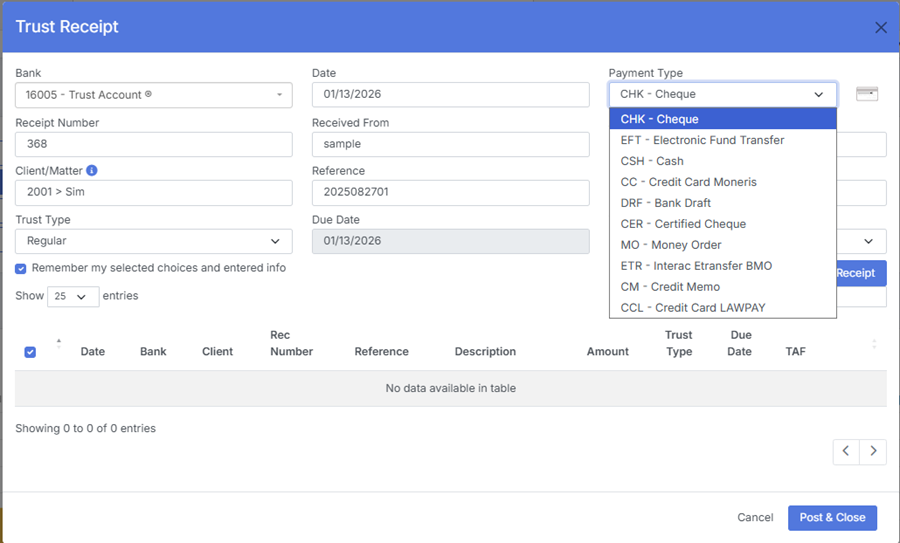The image size is (900, 543).
Task: Click the info icon next to Client/Matter
Action: [92, 171]
